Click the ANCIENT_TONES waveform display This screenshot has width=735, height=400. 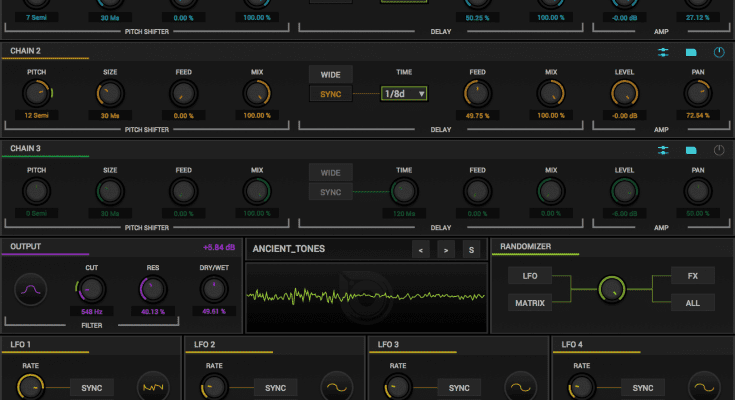pyautogui.click(x=365, y=297)
